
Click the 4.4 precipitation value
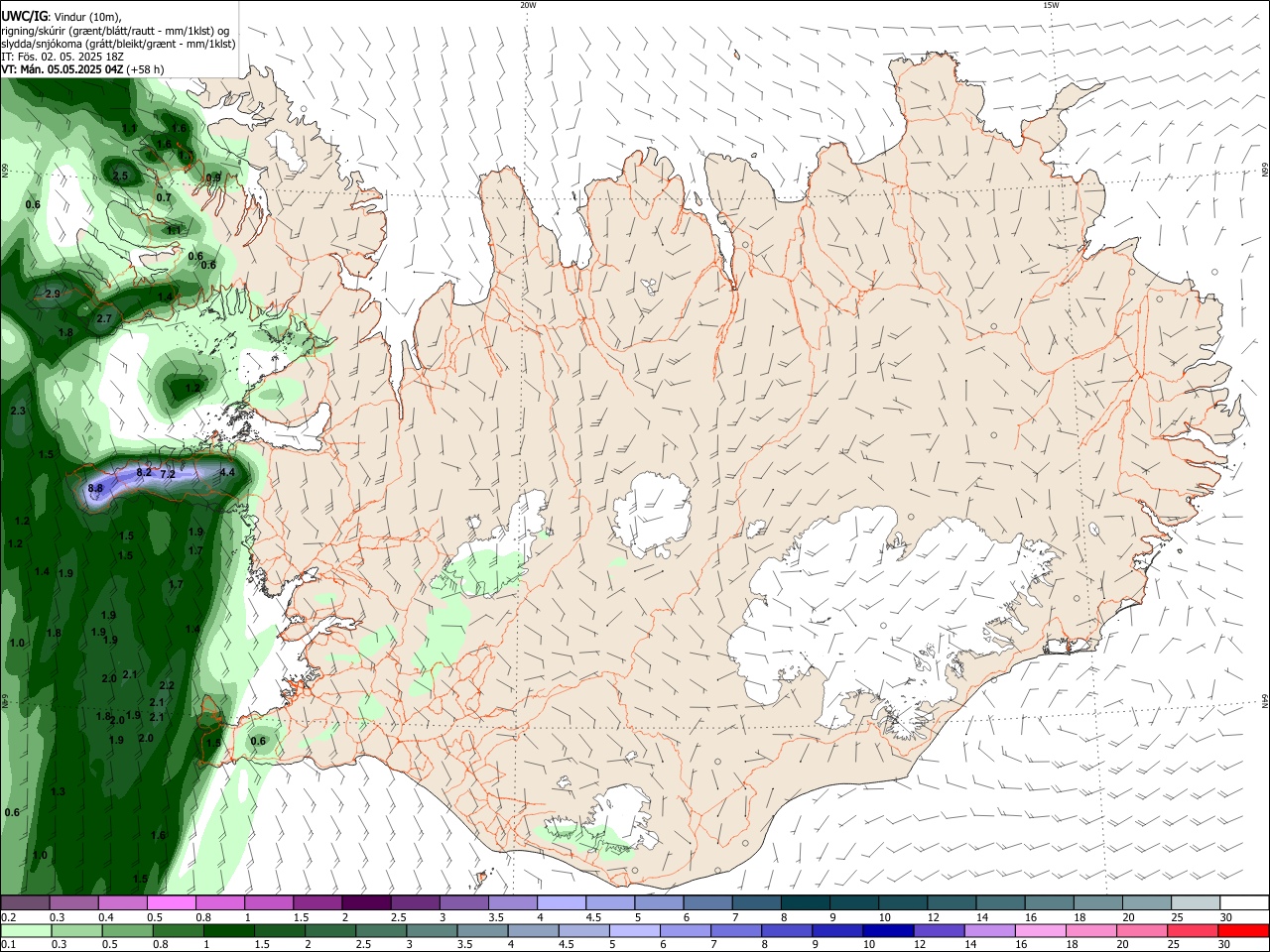[x=227, y=472]
